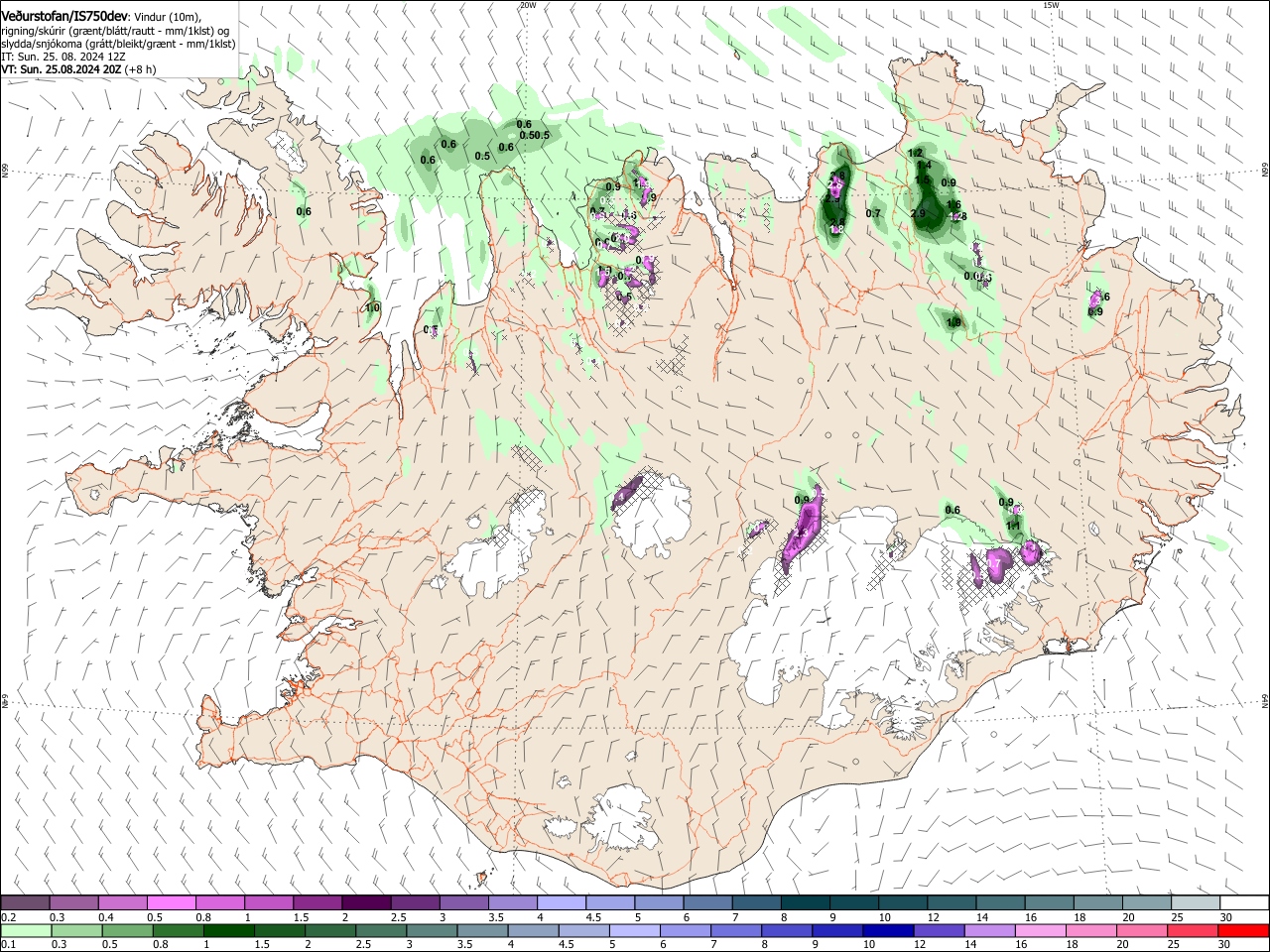Pick the gray-blue 3.5 rain scale swatch
This screenshot has height=952, width=1270.
click(482, 930)
